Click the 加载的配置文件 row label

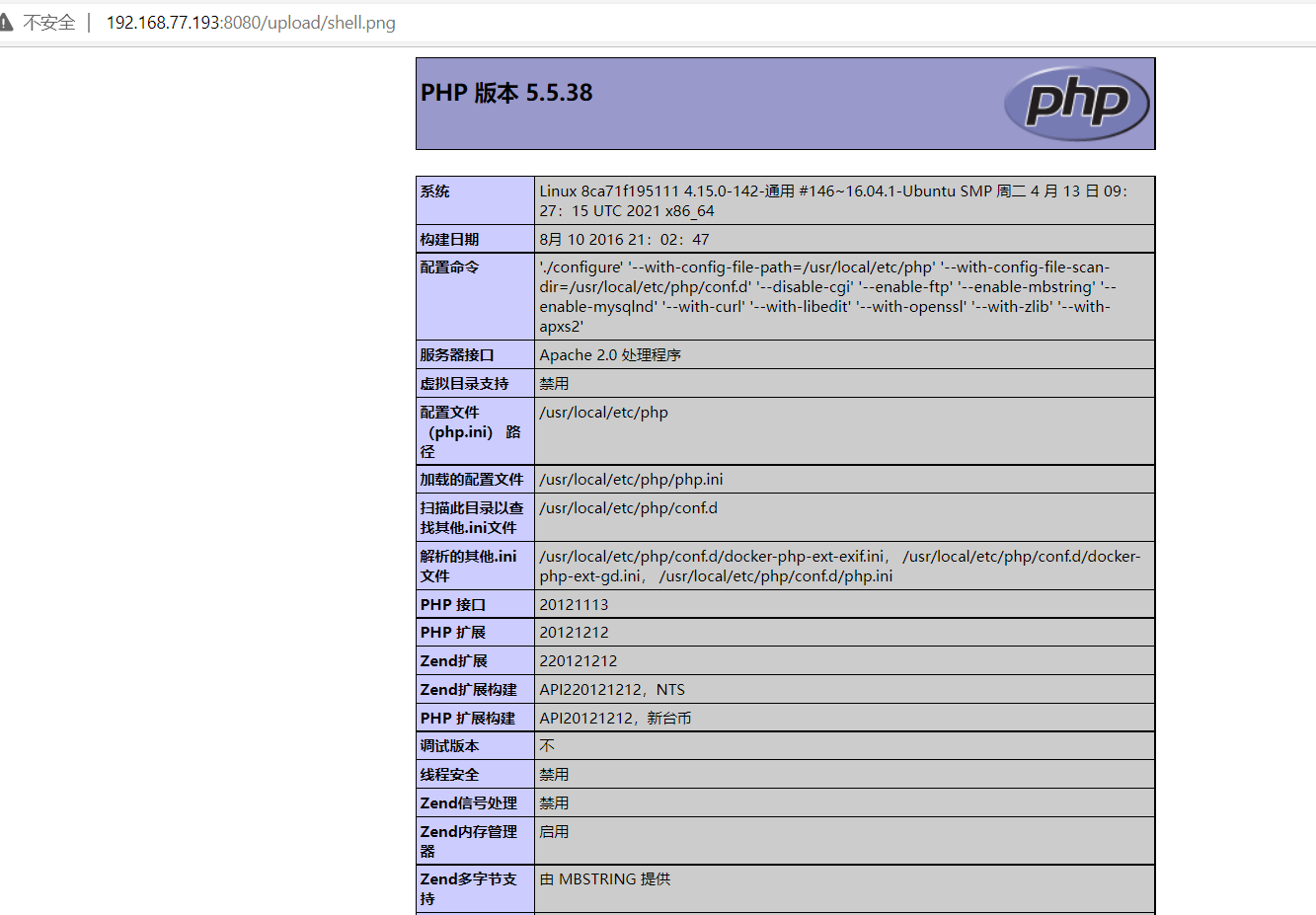coord(472,479)
